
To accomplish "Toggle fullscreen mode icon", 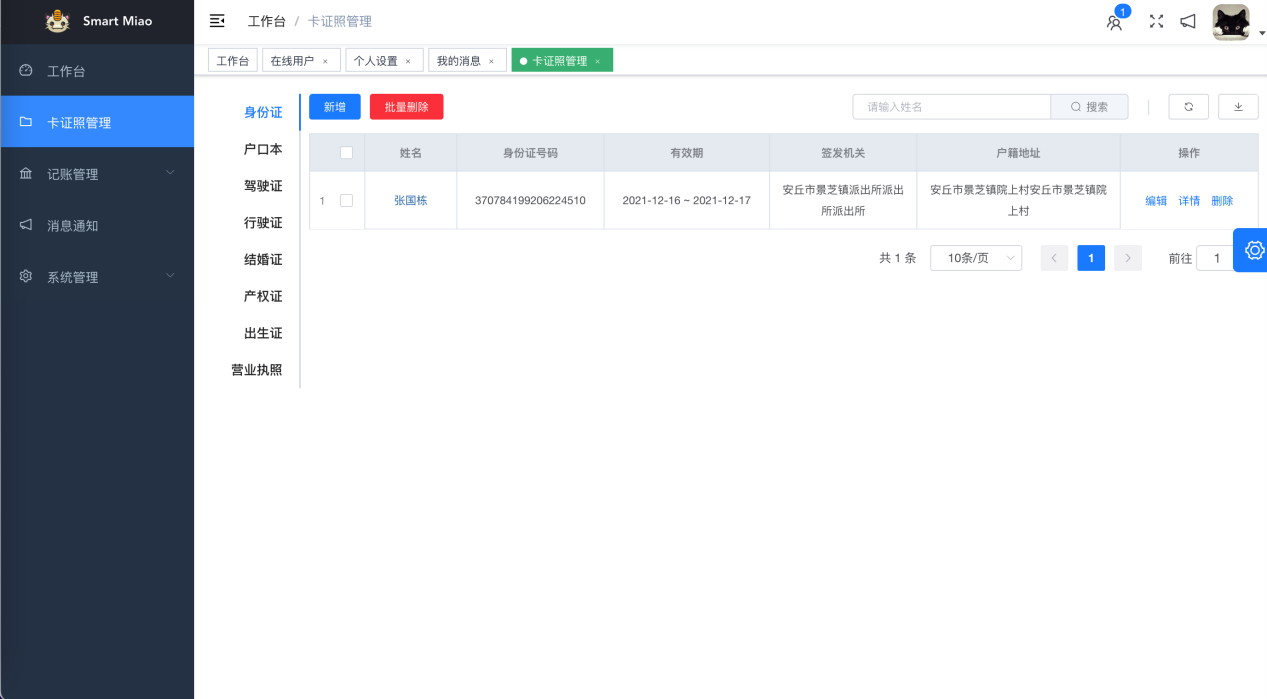I will point(1156,21).
